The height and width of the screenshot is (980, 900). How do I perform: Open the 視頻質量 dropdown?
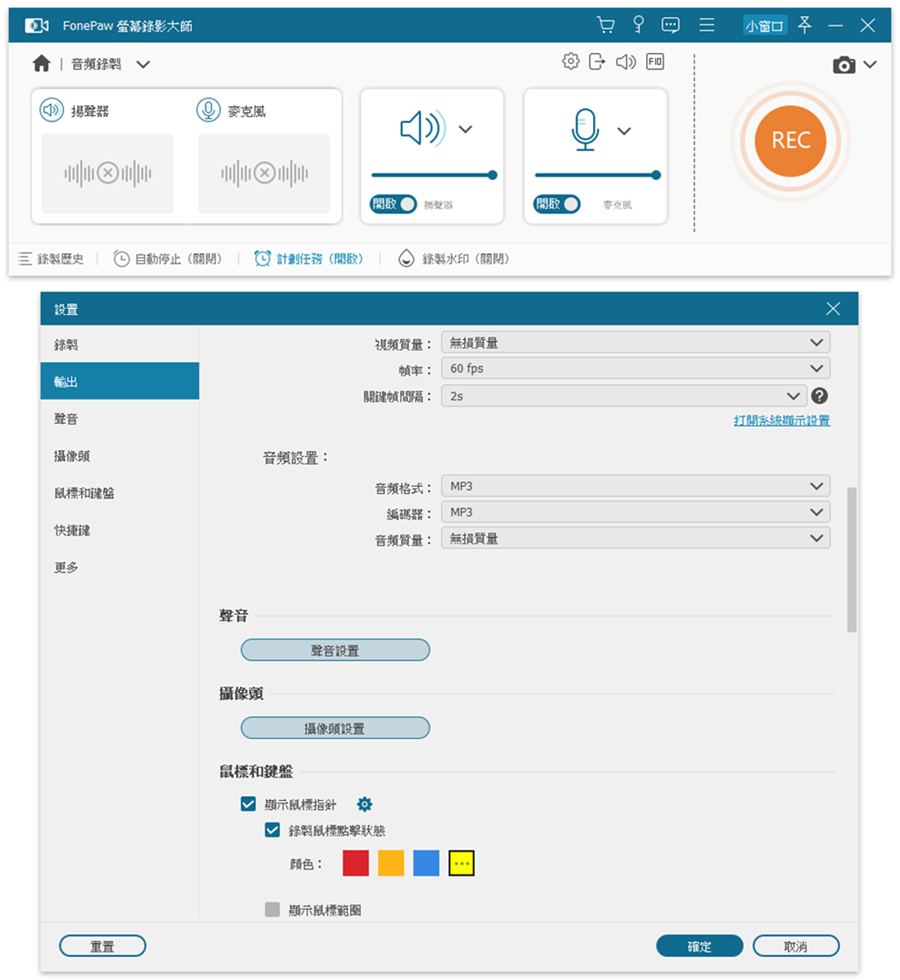(636, 342)
